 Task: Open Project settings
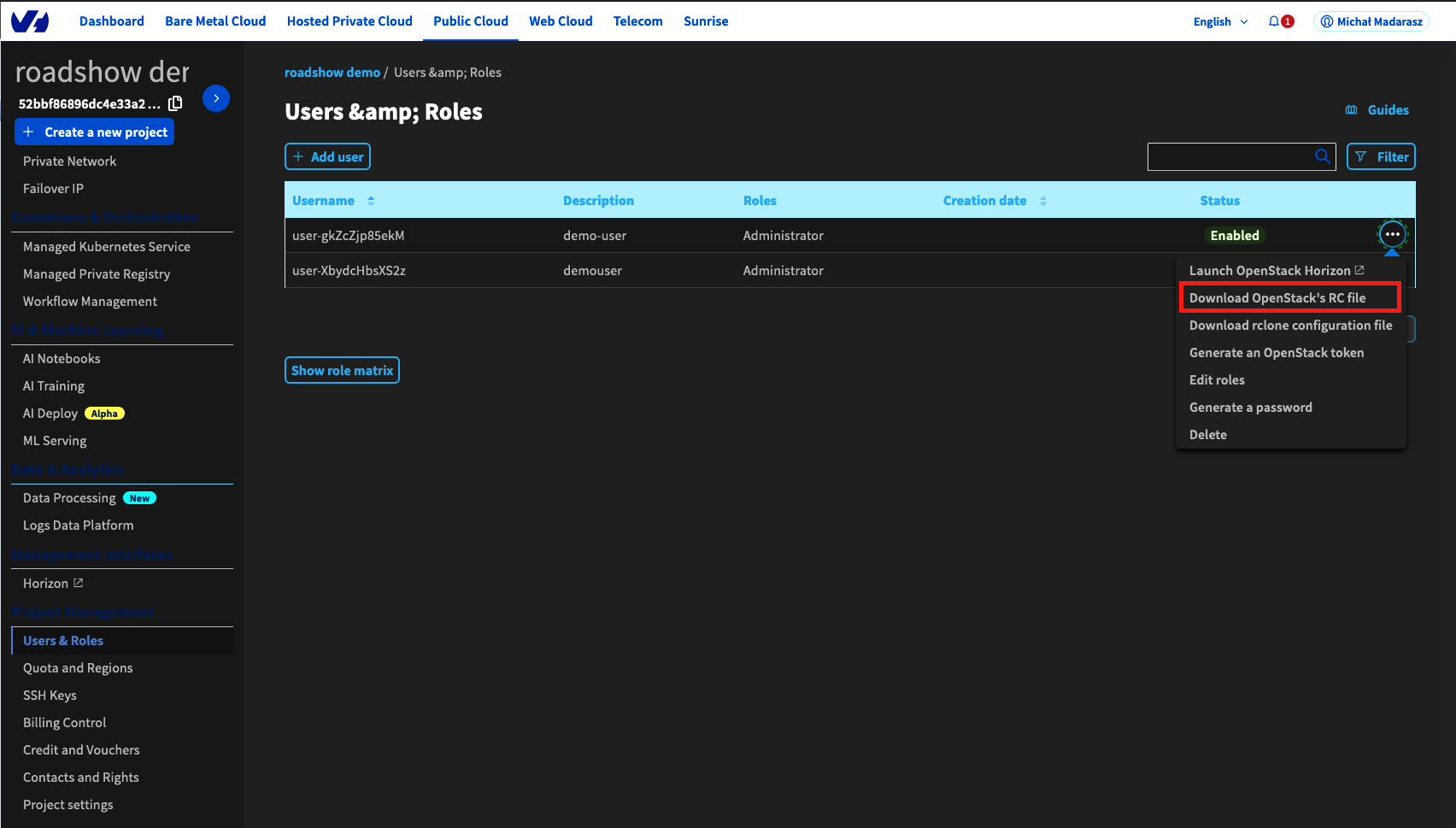point(68,804)
